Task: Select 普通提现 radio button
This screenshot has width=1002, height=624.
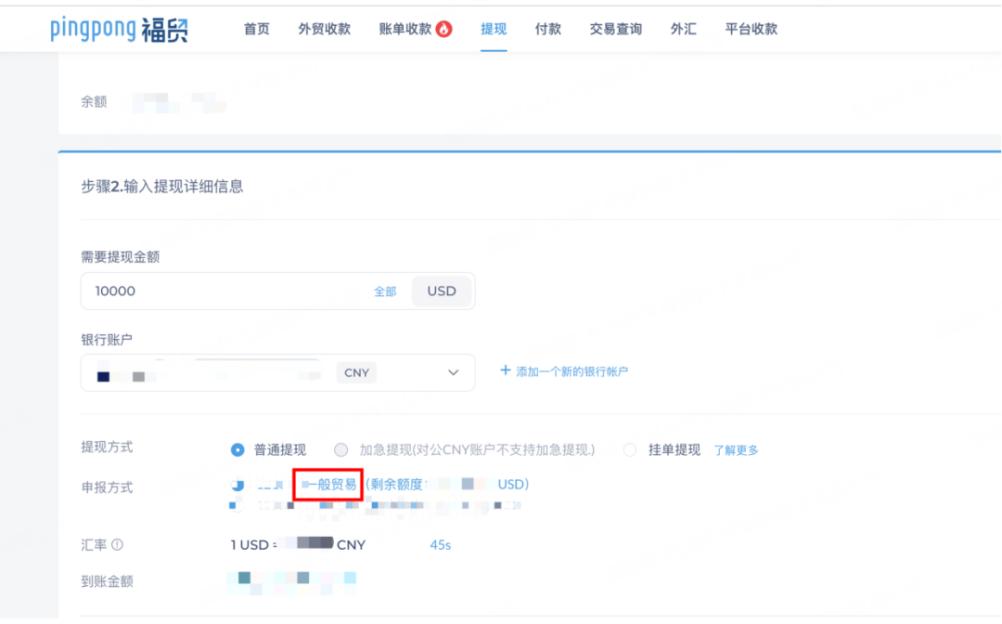Action: (x=237, y=450)
